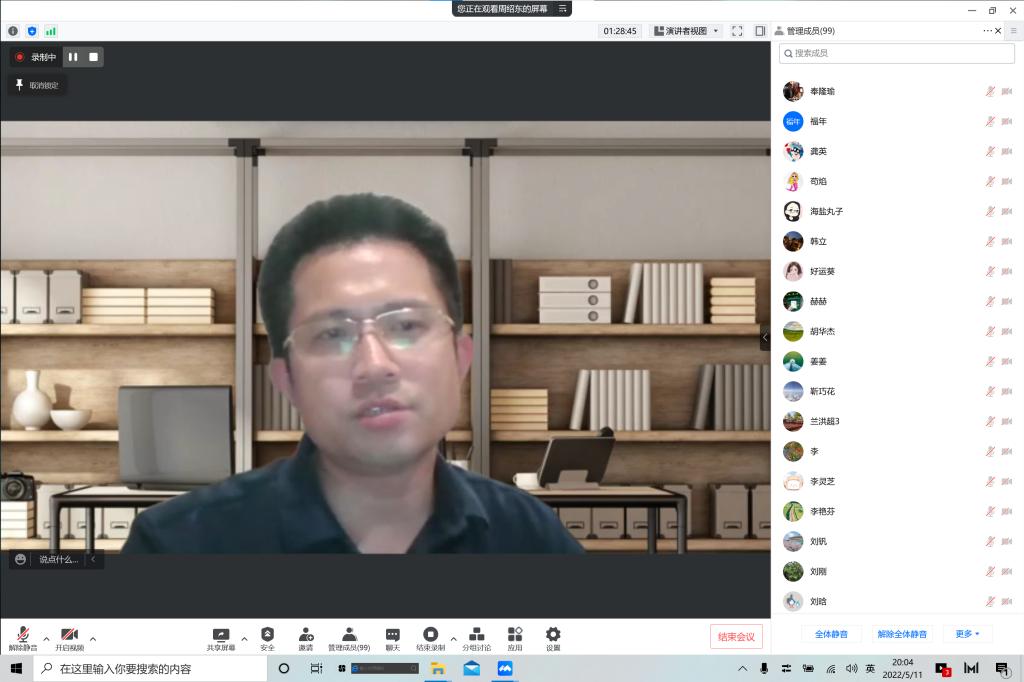Expand audio options arrow beside mute button

[x=46, y=638]
